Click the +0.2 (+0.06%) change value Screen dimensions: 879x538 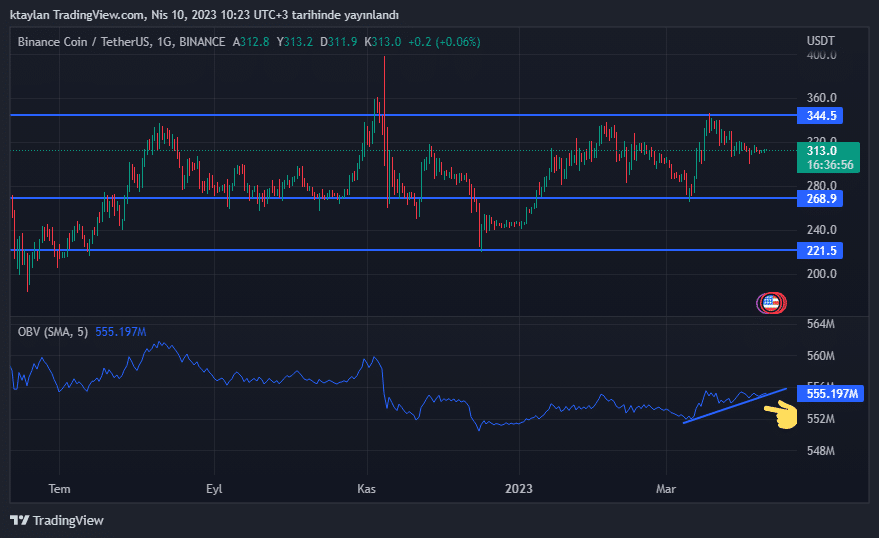444,42
